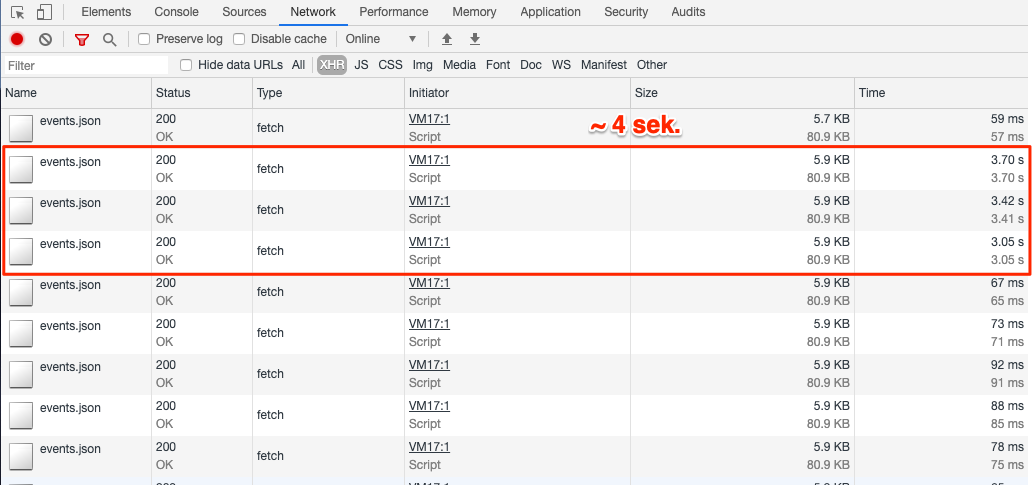Filter requests by Other

coord(652,65)
